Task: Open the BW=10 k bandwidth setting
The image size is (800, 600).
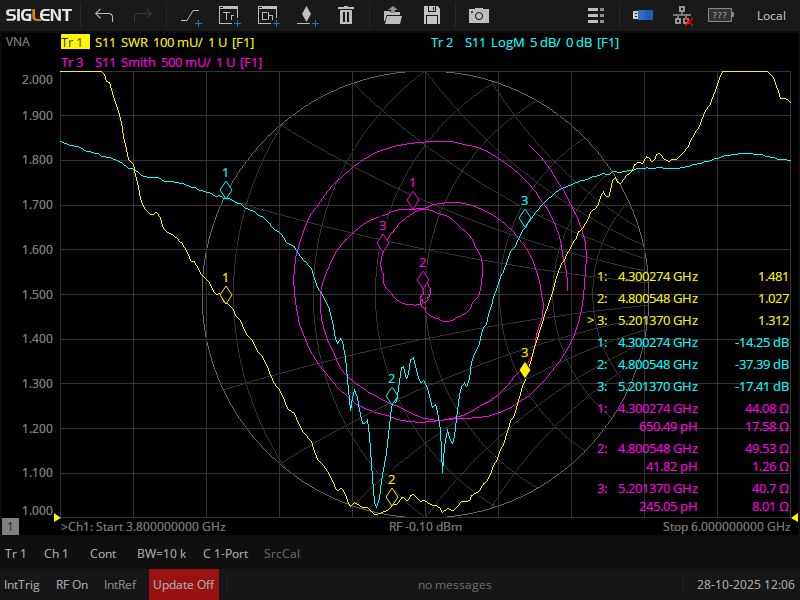Action: (161, 554)
